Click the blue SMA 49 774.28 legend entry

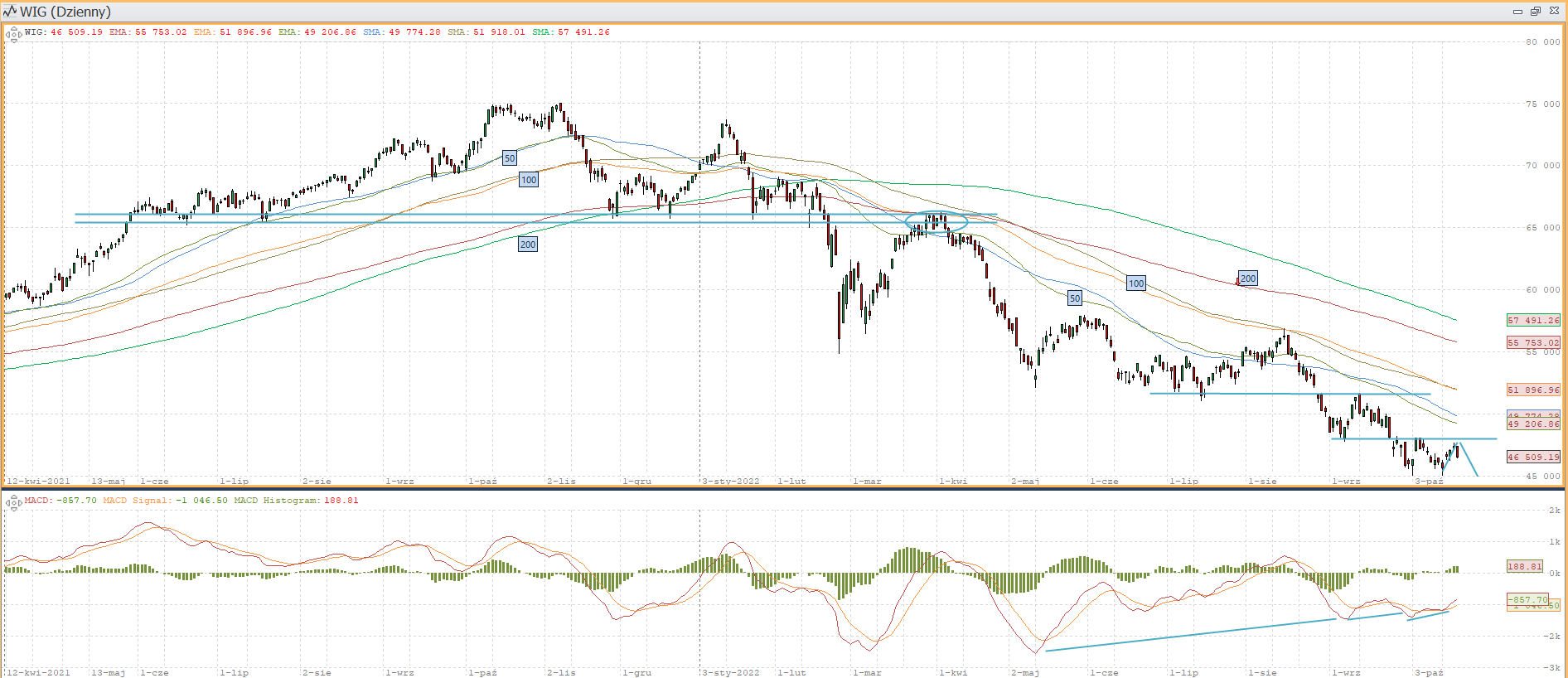point(401,32)
